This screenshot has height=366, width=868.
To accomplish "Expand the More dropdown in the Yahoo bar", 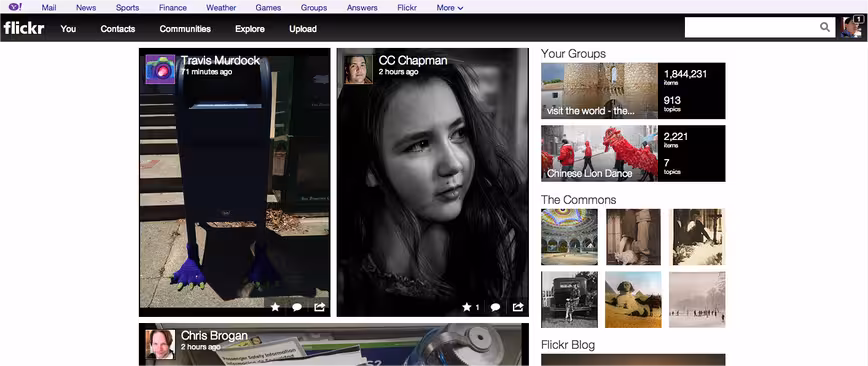I will tap(450, 8).
